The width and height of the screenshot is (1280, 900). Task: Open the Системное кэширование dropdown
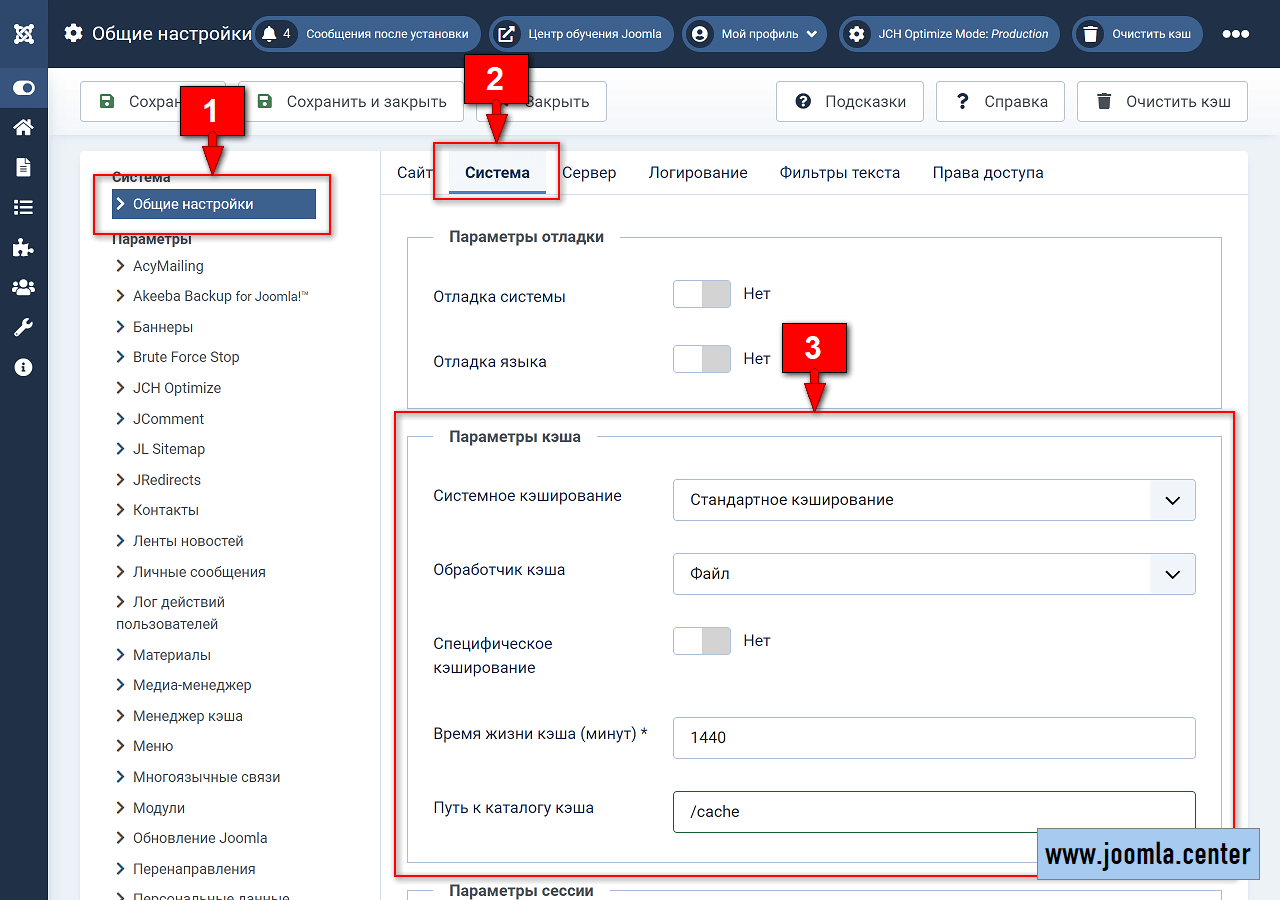tap(934, 500)
